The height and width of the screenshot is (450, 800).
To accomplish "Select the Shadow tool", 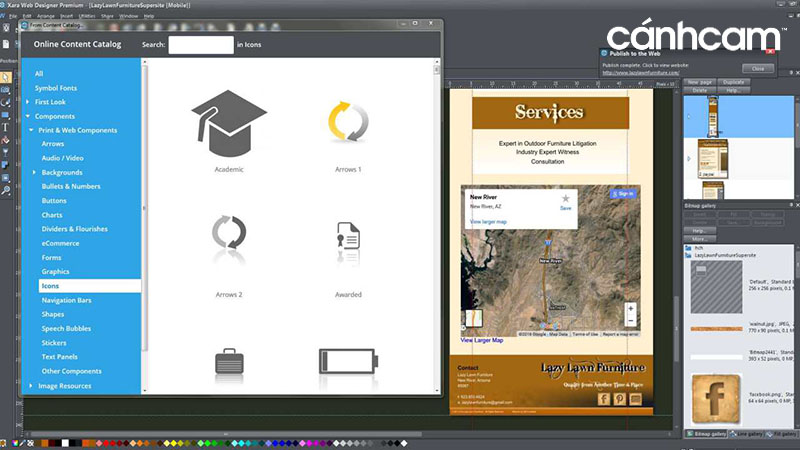I will (6, 165).
